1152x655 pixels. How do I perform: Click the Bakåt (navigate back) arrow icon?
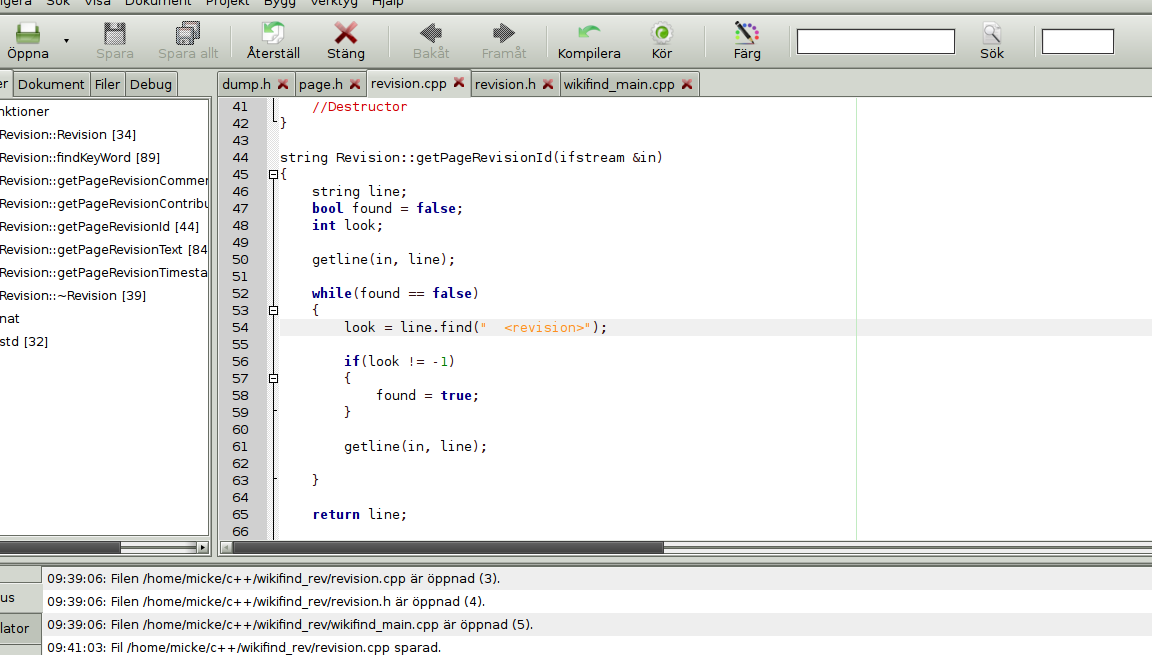(431, 34)
